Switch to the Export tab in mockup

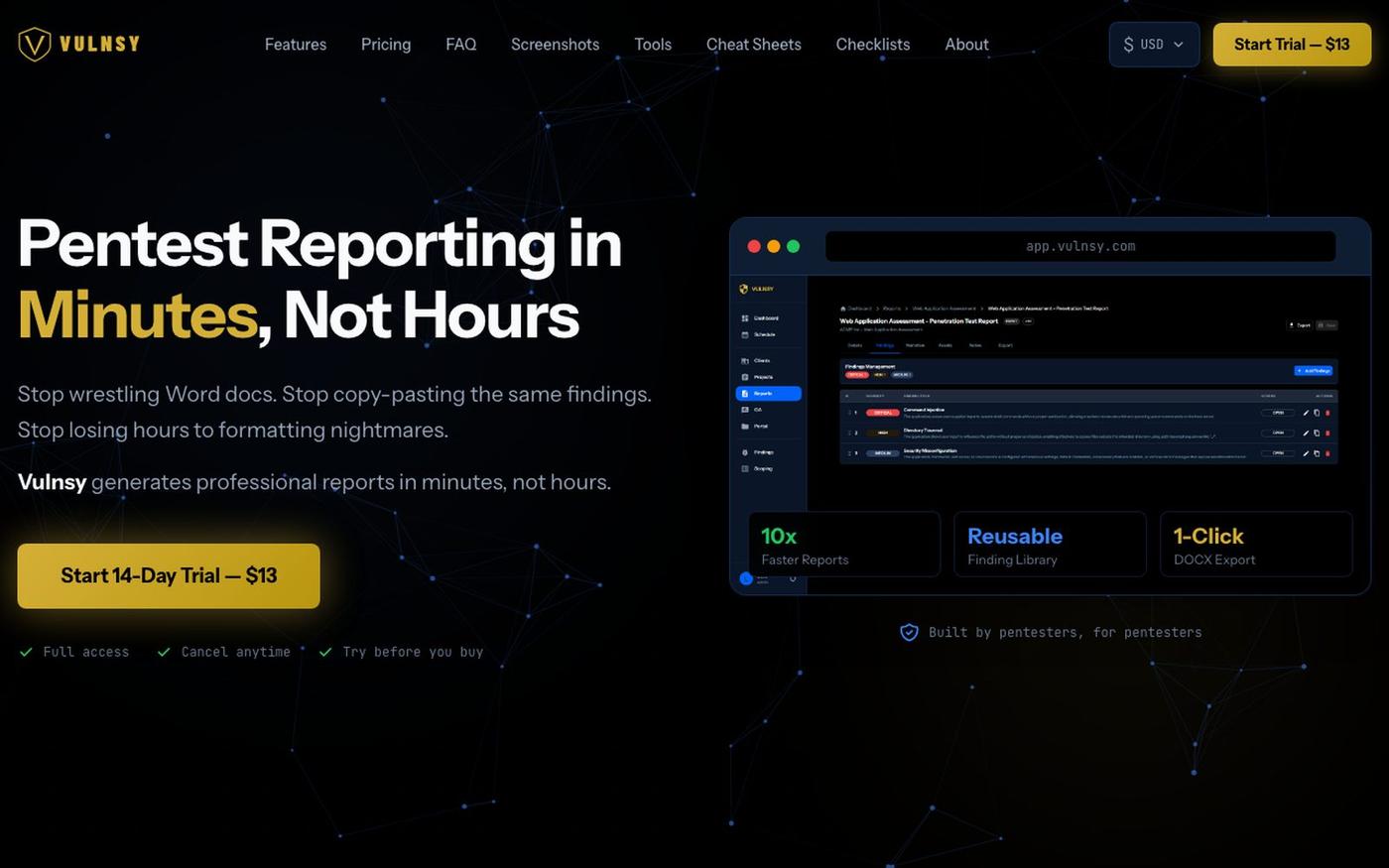point(1005,345)
